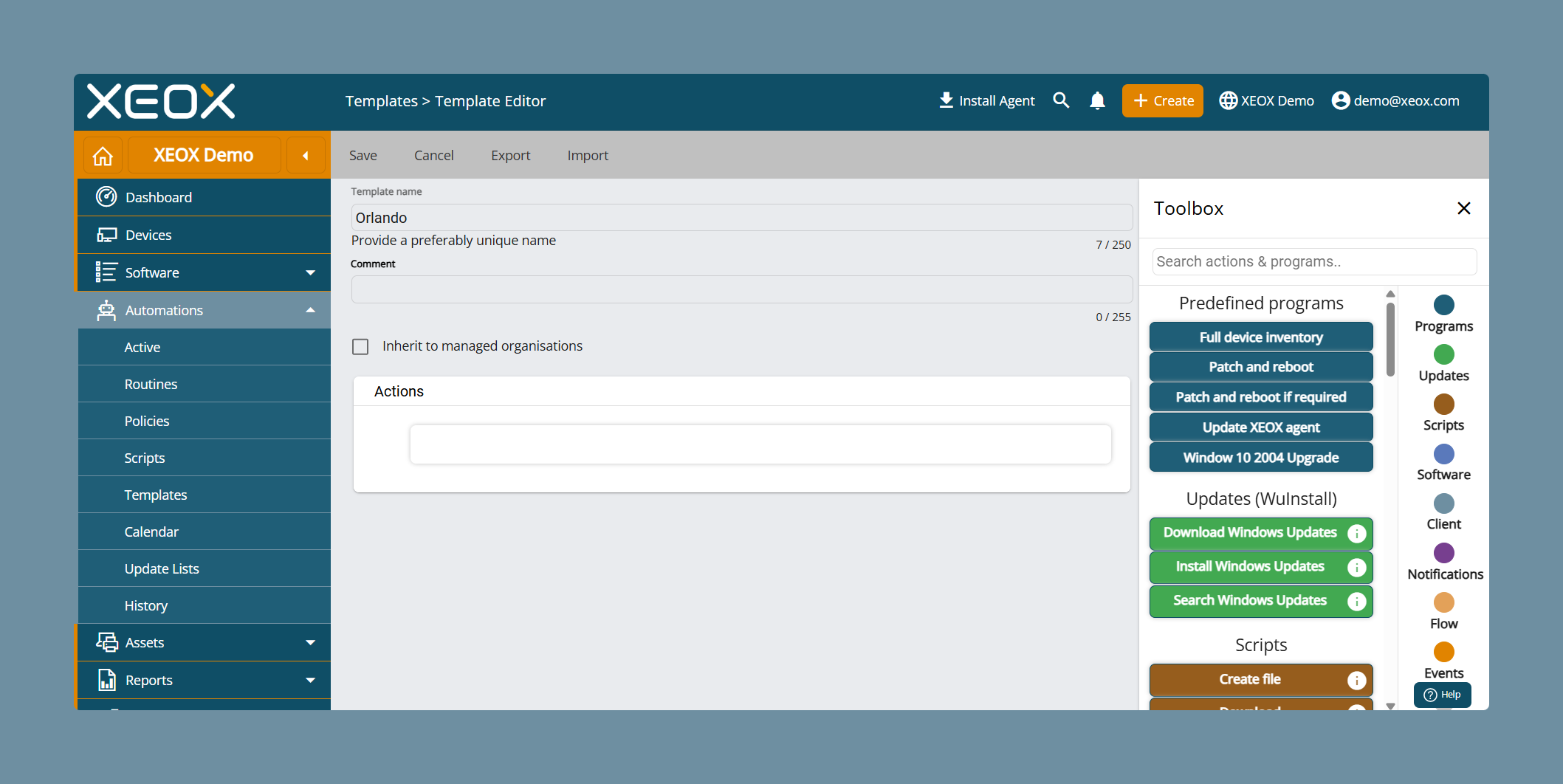Click the home icon in sidebar

(103, 156)
